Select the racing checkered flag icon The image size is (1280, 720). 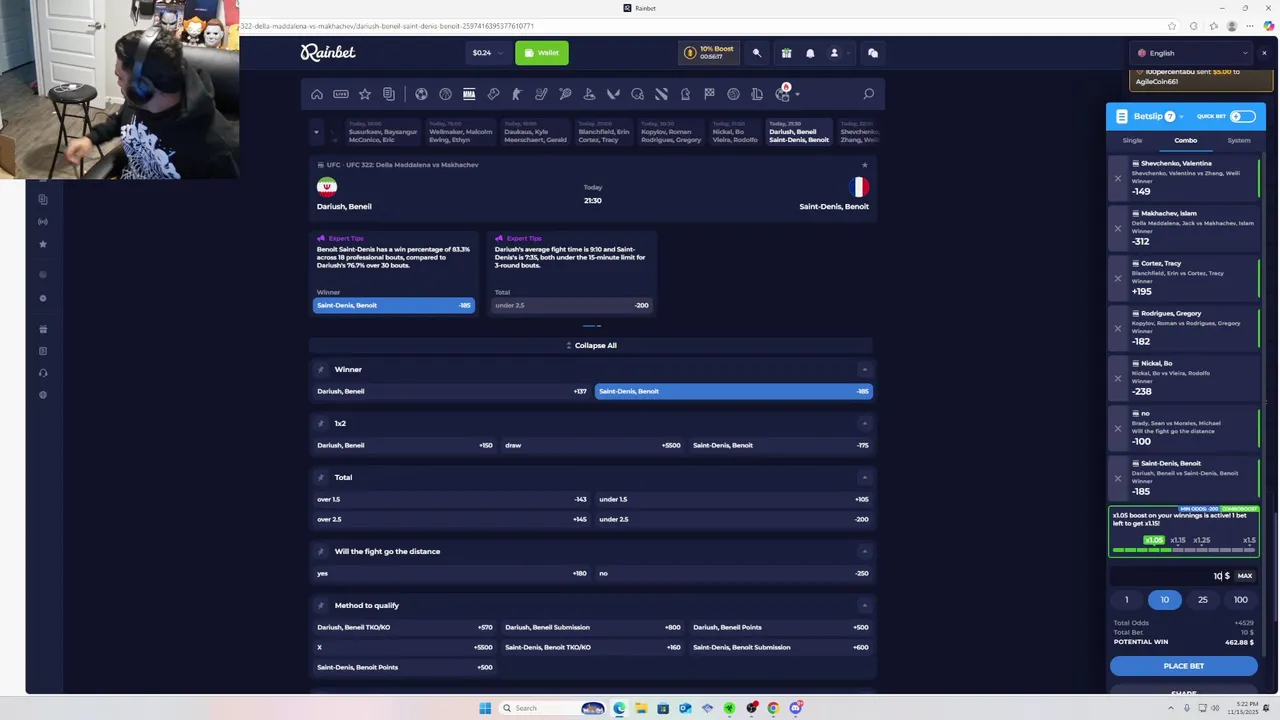[709, 94]
